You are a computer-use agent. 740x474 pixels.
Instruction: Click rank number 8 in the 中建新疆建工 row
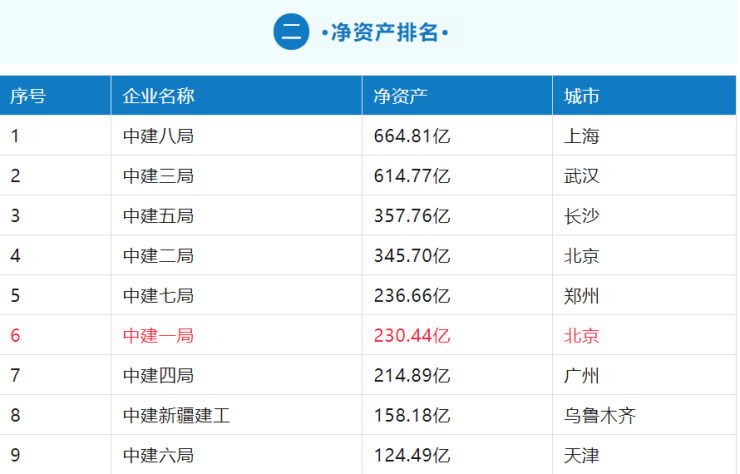point(15,415)
